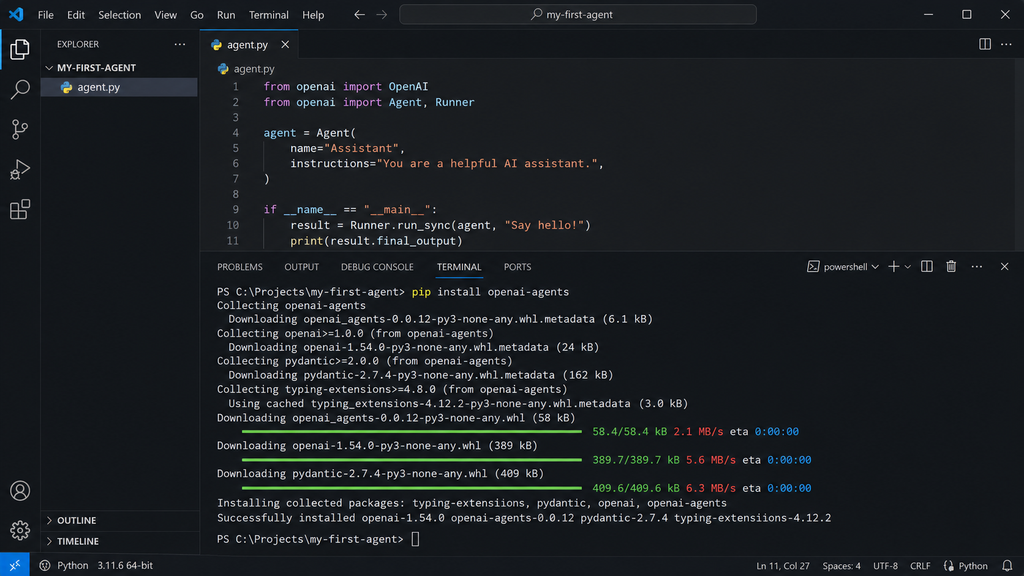Click the VS Code logo icon
Viewport: 1024px width, 576px height.
click(16, 14)
